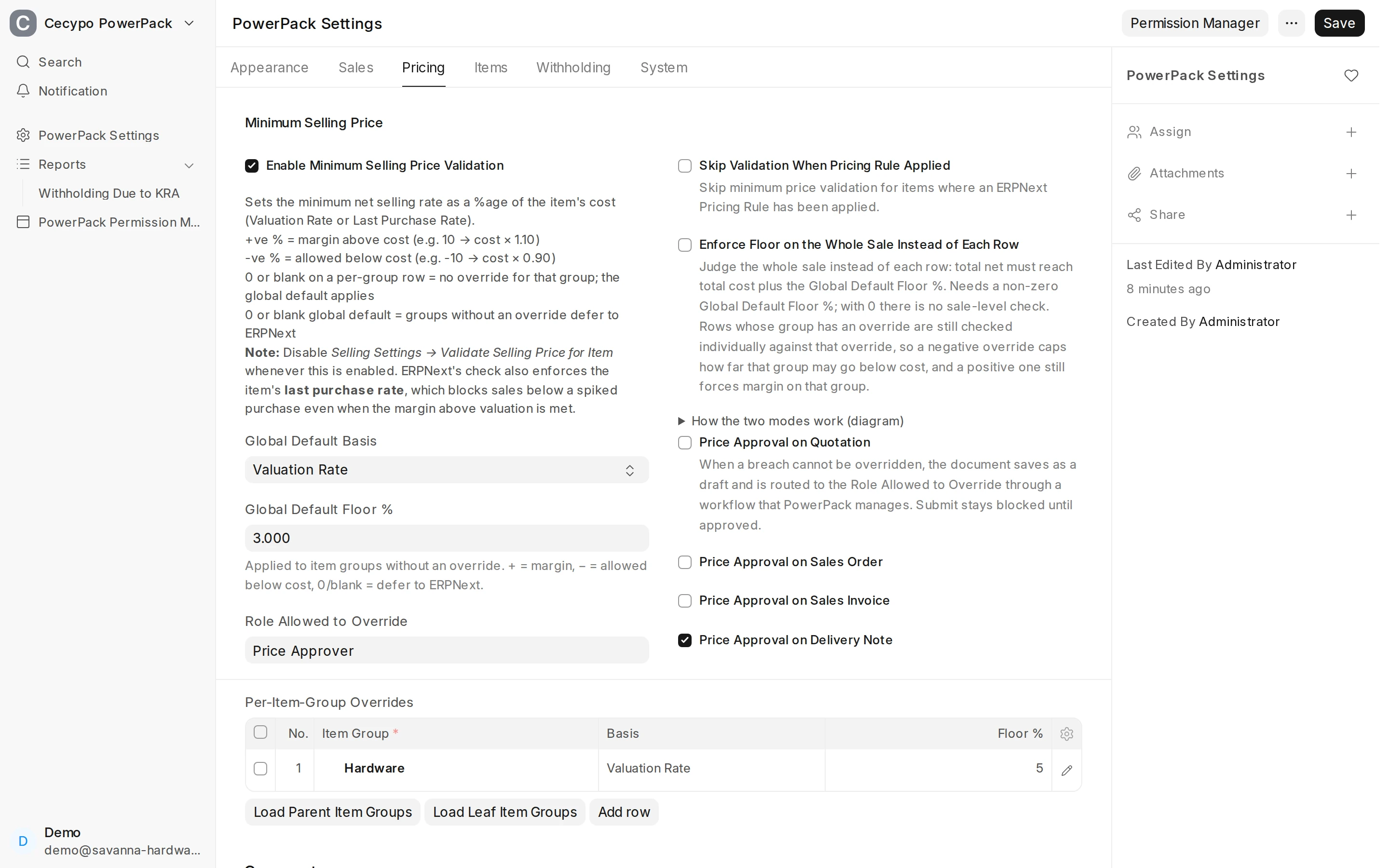Screen dimensions: 1389x868
Task: Click Load Parent Item Groups button
Action: (x=332, y=812)
